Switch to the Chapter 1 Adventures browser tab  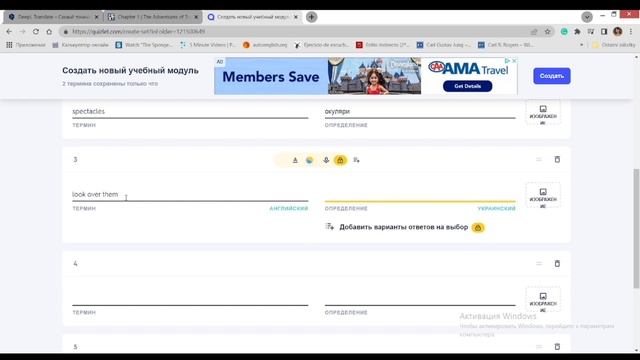[x=153, y=17]
